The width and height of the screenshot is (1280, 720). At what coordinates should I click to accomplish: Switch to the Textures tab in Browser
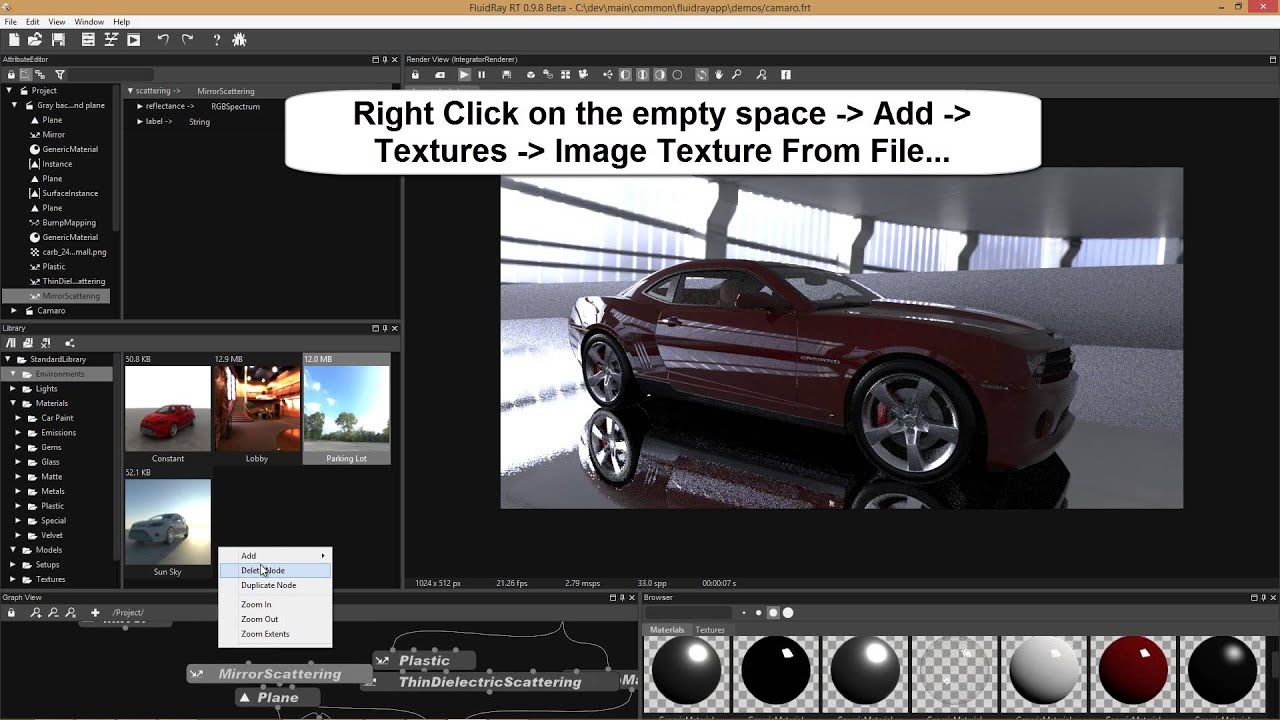tap(710, 630)
